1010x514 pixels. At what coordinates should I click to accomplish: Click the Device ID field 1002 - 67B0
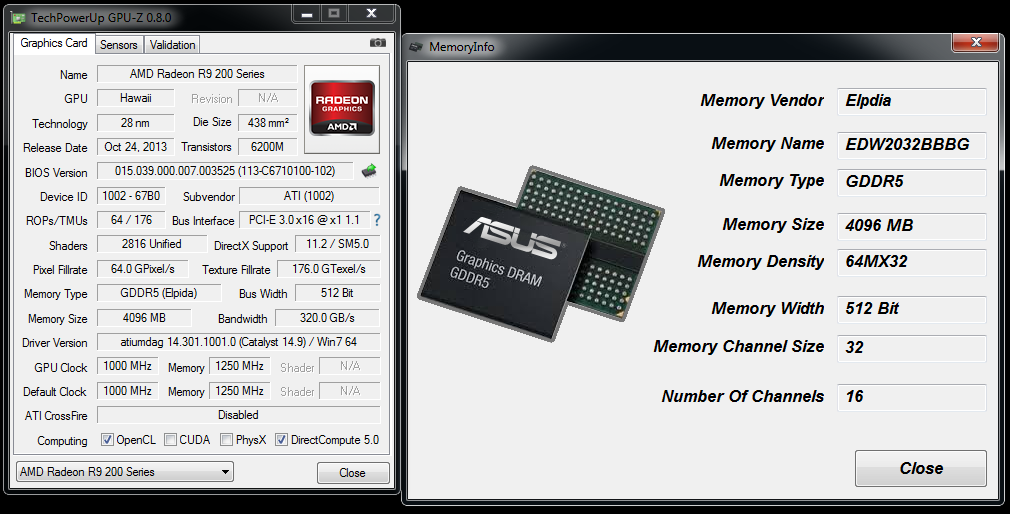coord(131,196)
